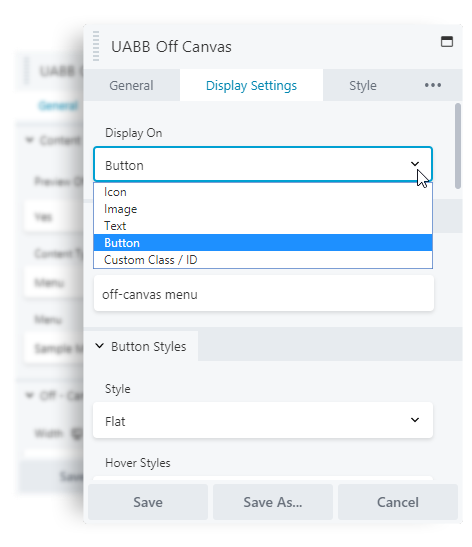472x547 pixels.
Task: Click the Display On select box
Action: click(263, 164)
